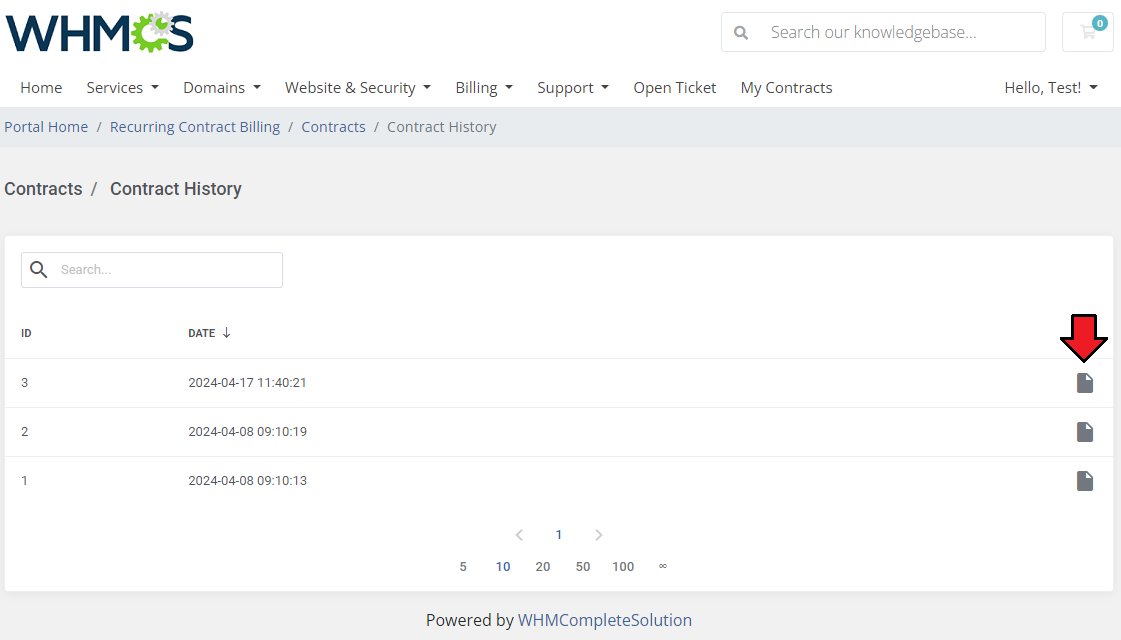This screenshot has height=640, width=1121.
Task: Expand the Billing dropdown menu
Action: click(484, 88)
